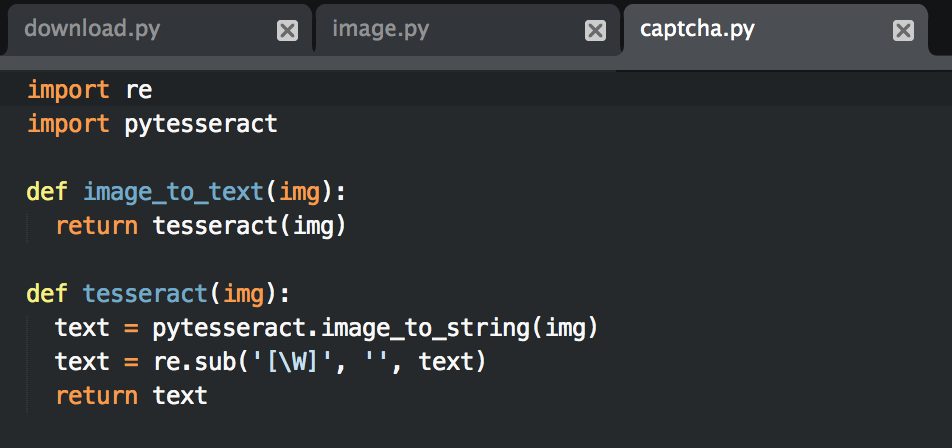Switch to the download.py tab

92,29
